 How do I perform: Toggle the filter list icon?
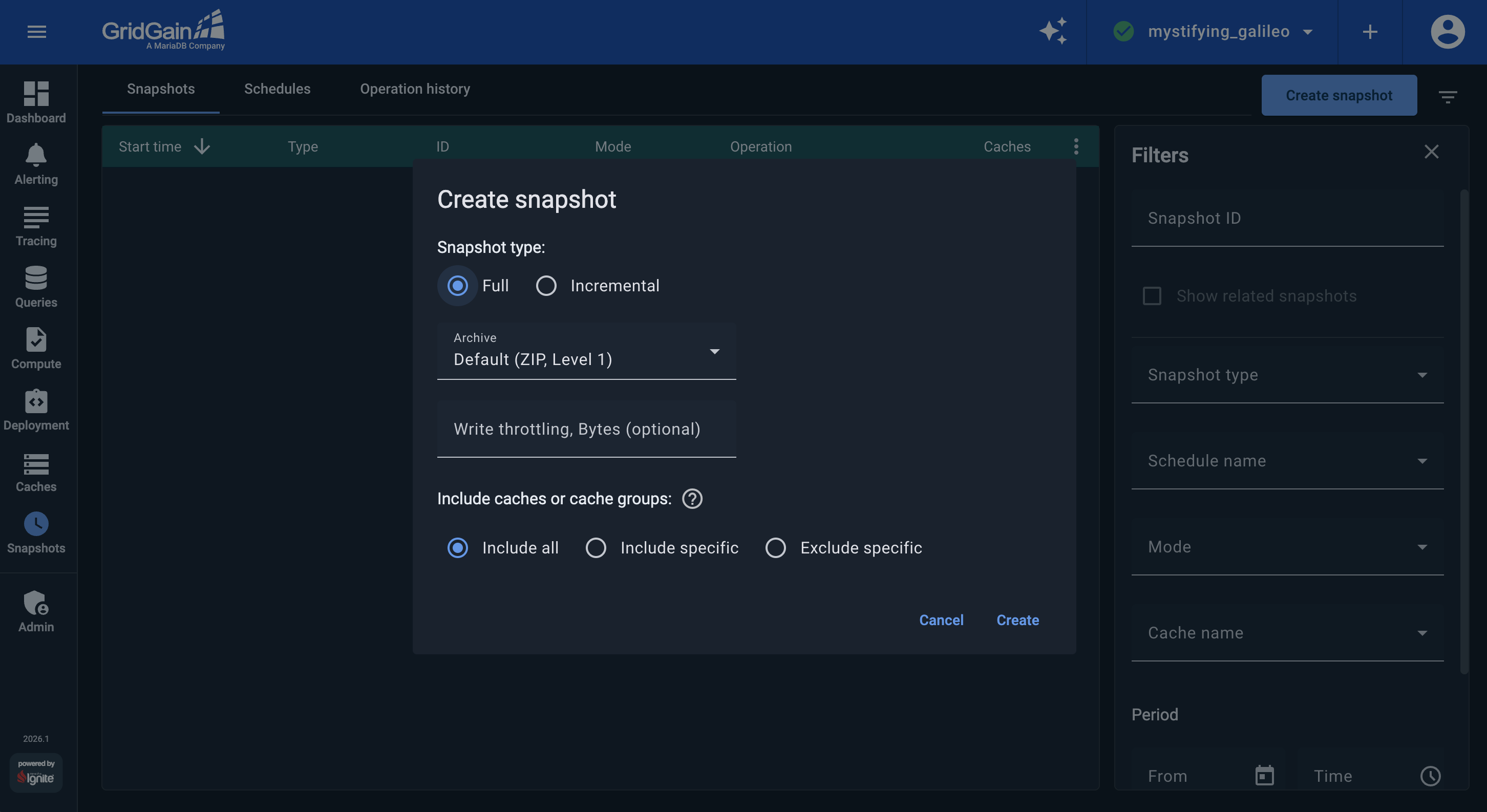tap(1447, 96)
